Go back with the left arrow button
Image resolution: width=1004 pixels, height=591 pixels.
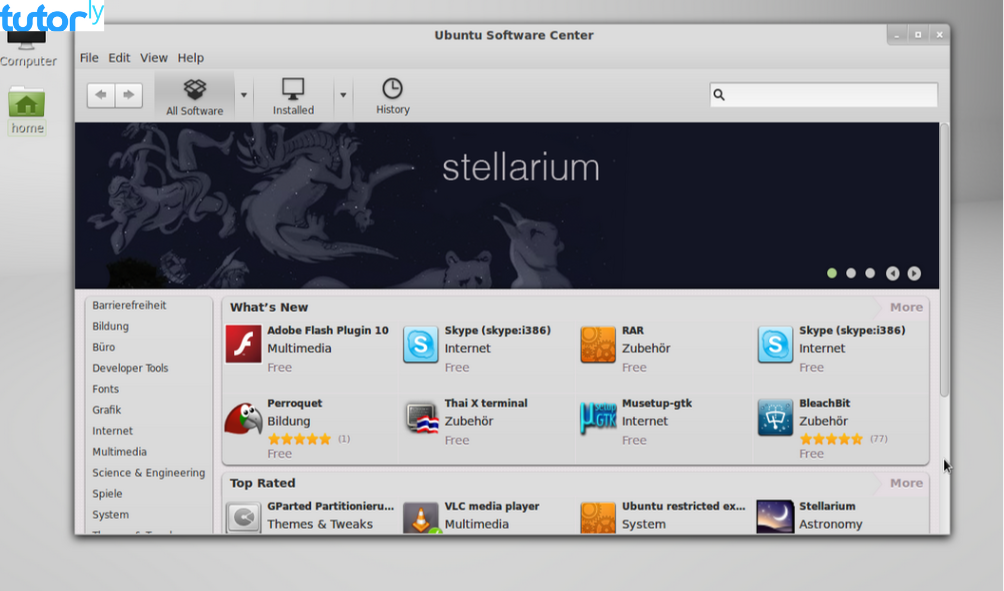(x=101, y=95)
